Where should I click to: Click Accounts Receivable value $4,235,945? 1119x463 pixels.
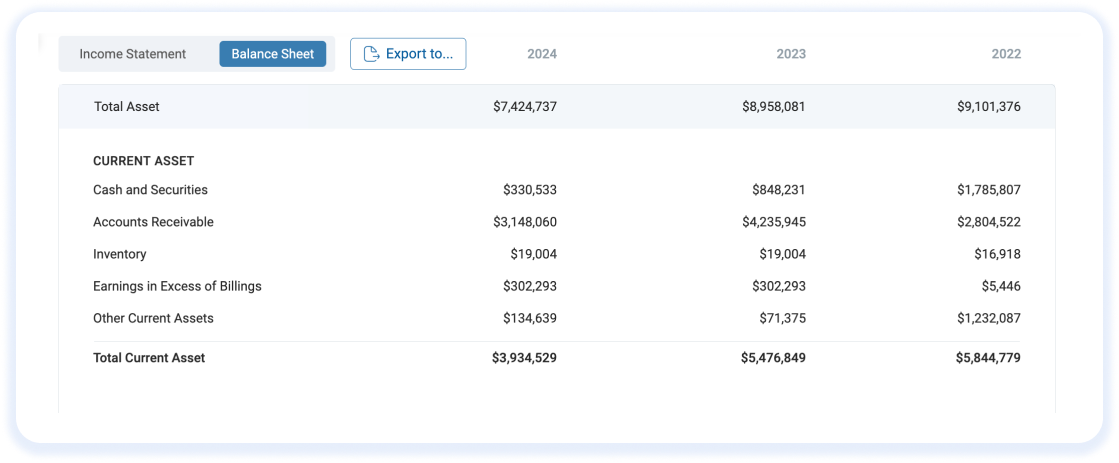774,222
